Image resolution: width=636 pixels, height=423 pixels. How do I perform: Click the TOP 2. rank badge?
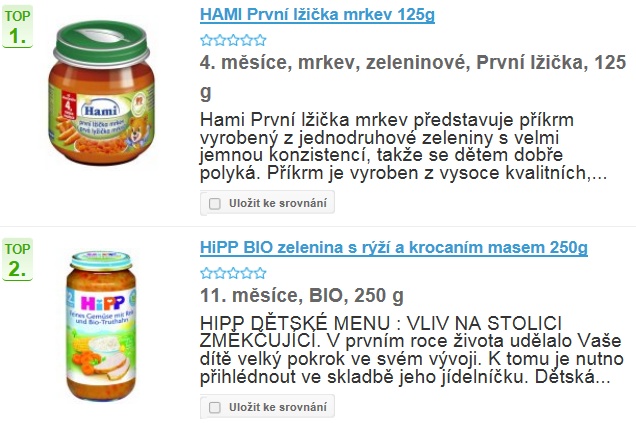click(17, 260)
